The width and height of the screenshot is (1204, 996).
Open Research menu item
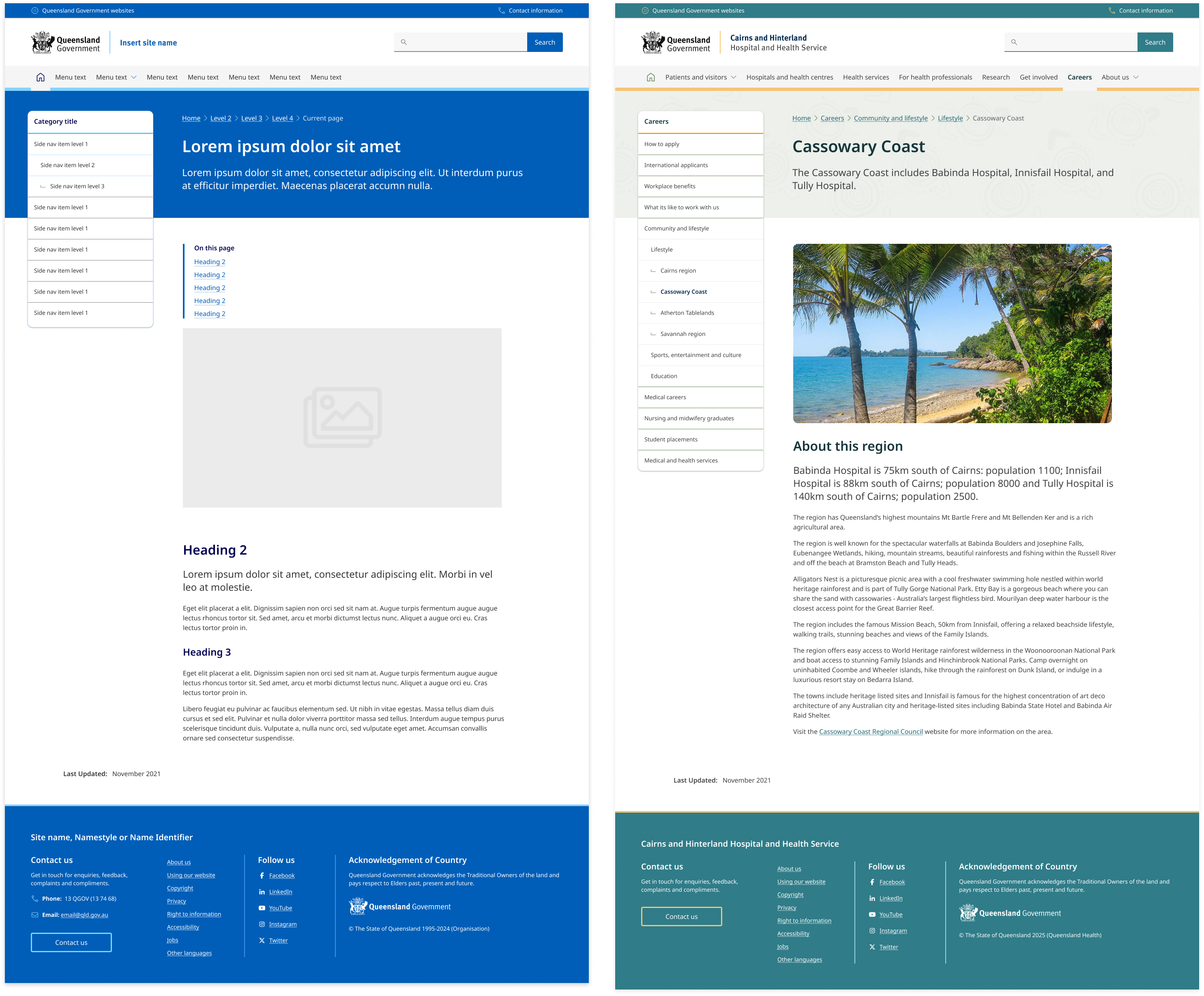point(996,77)
